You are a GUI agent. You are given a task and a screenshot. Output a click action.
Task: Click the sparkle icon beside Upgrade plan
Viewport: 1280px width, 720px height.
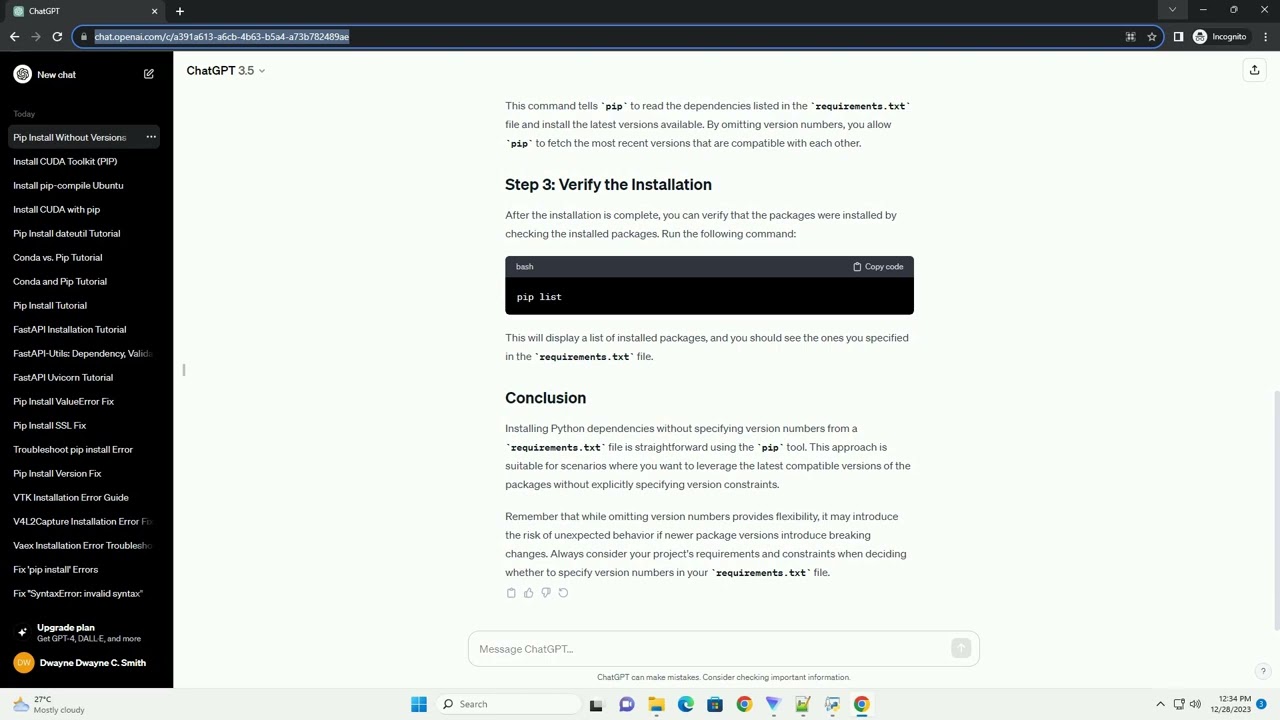pos(22,632)
